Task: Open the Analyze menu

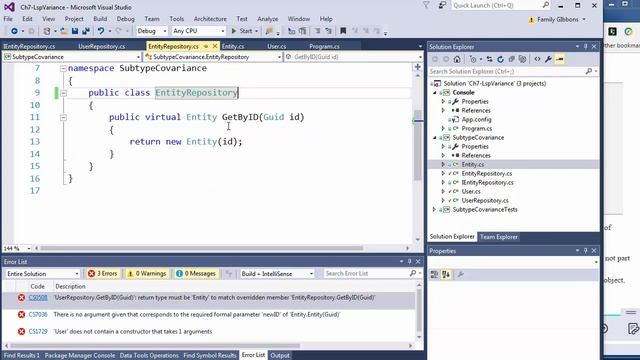Action: coord(268,19)
